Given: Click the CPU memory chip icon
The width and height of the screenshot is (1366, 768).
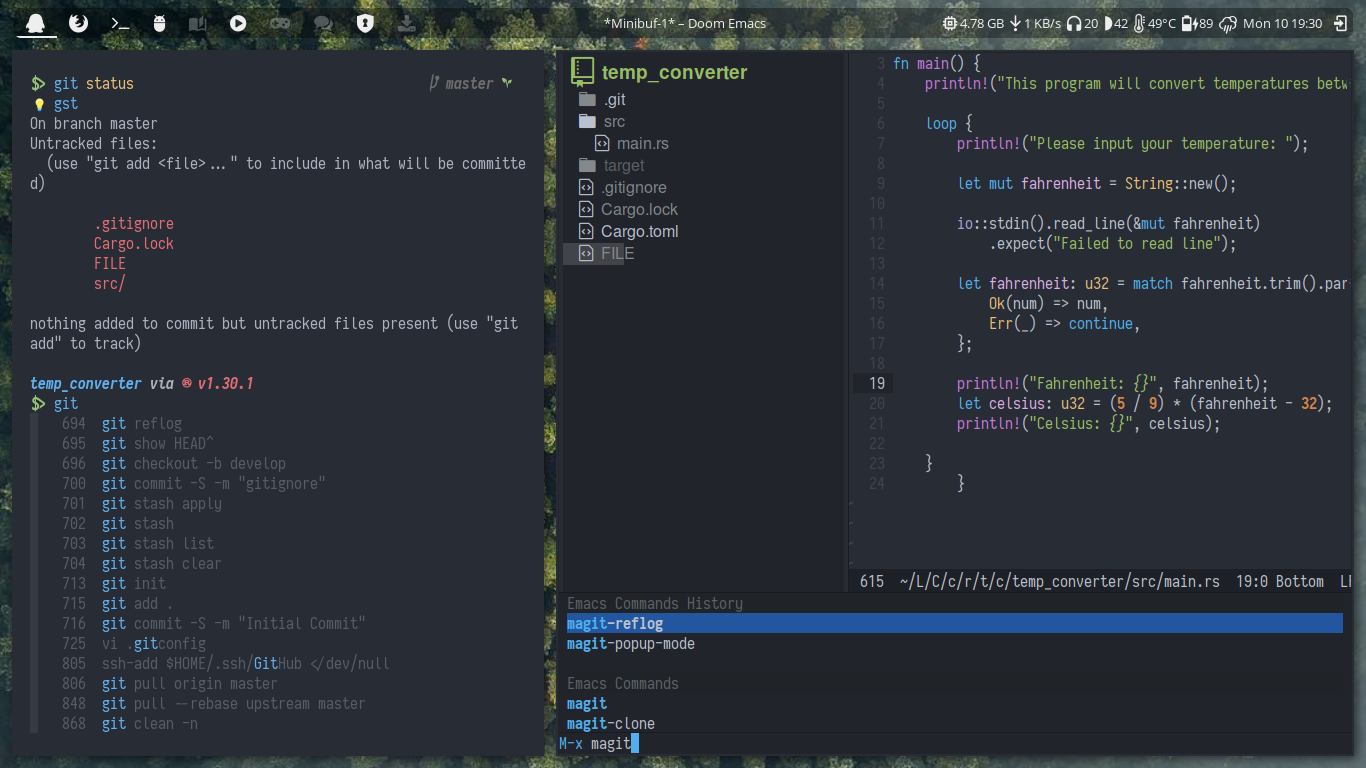Looking at the screenshot, I should click(x=949, y=23).
